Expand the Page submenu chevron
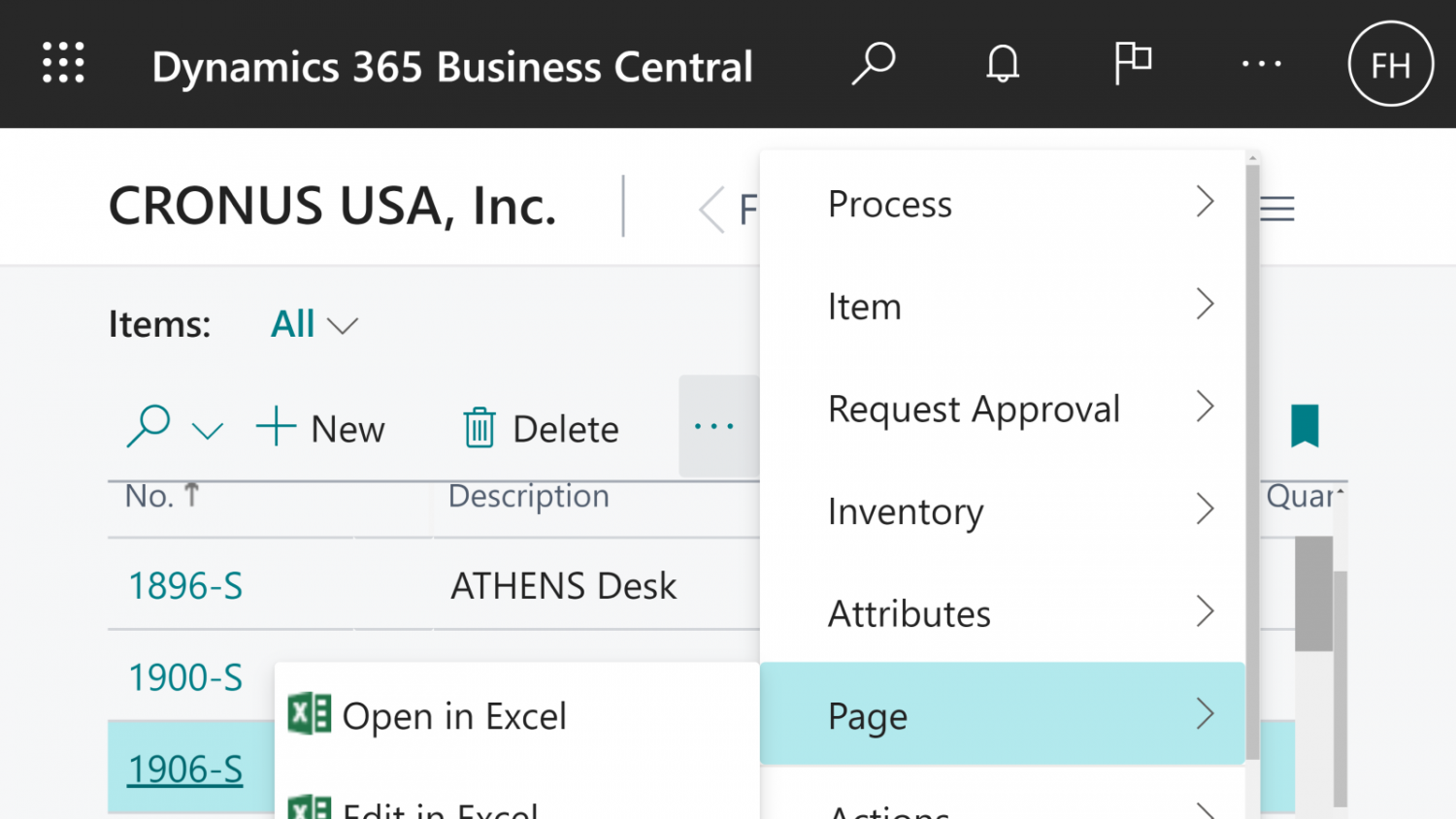 click(x=1206, y=714)
